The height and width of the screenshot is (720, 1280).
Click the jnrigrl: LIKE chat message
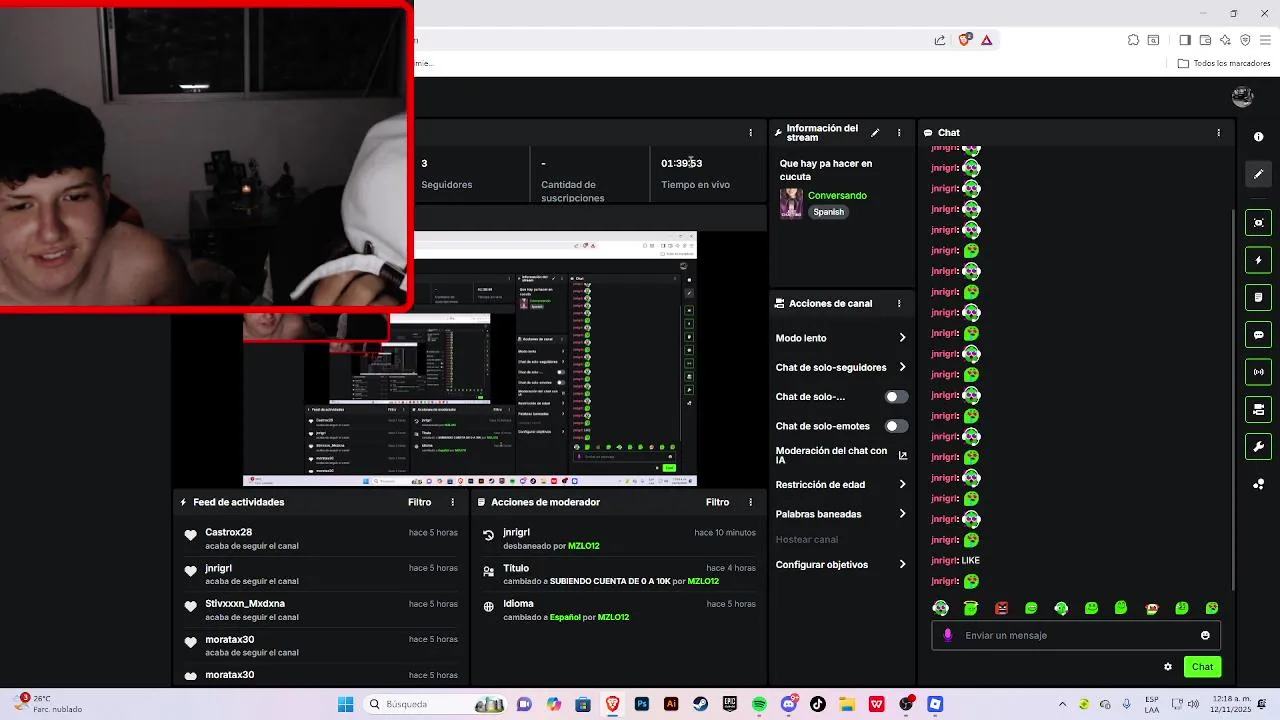pyautogui.click(x=955, y=560)
